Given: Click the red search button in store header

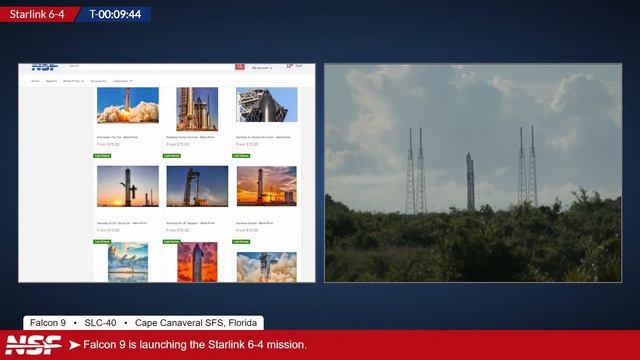Looking at the screenshot, I should (240, 66).
